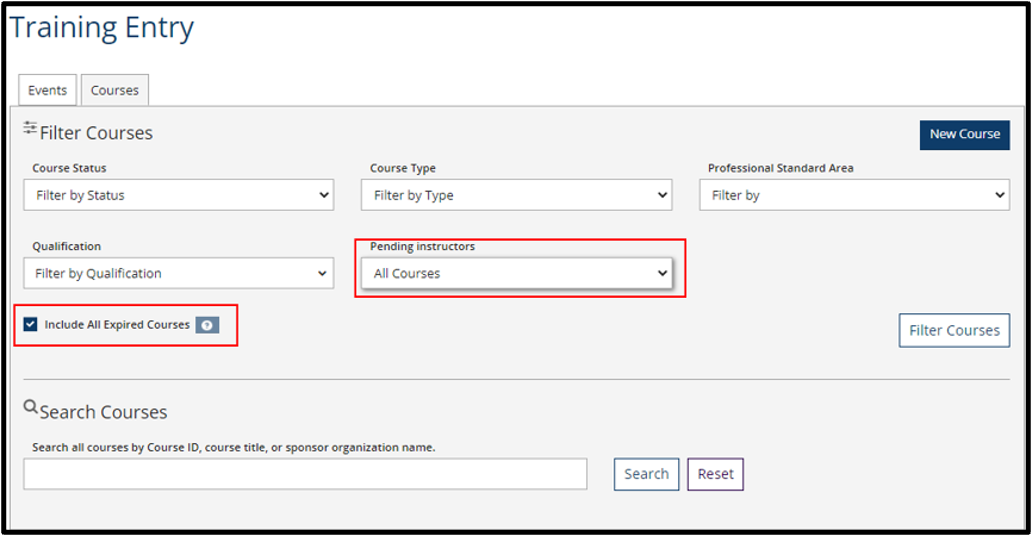
Task: Select the Courses tab
Action: point(115,90)
